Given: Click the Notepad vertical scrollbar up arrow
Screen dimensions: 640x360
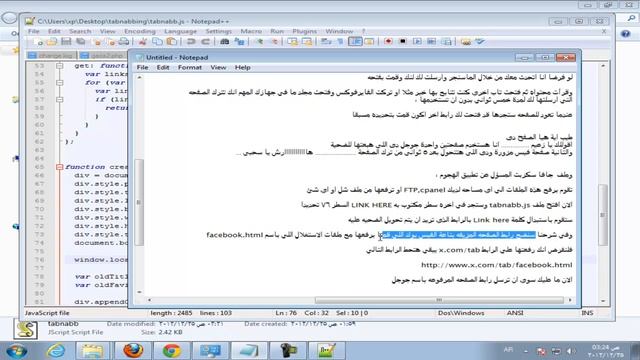Looking at the screenshot, I should click(x=139, y=78).
